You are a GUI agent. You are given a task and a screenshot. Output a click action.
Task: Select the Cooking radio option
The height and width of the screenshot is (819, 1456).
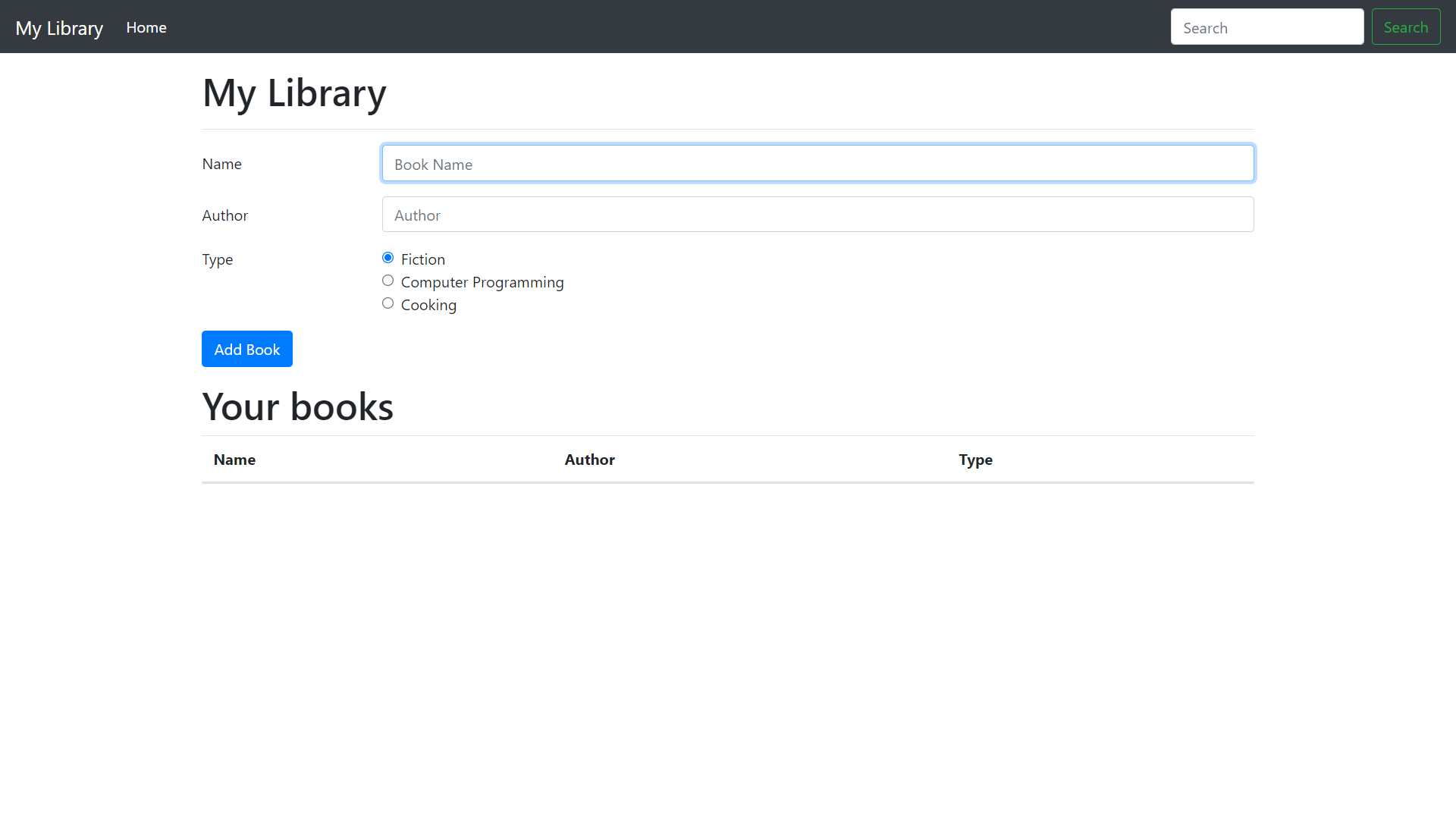pyautogui.click(x=388, y=303)
